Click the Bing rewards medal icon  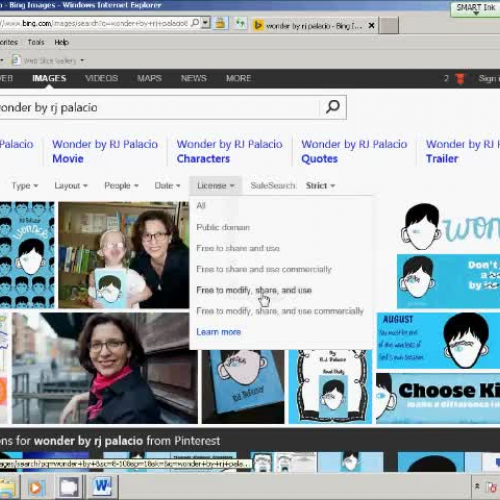click(460, 79)
